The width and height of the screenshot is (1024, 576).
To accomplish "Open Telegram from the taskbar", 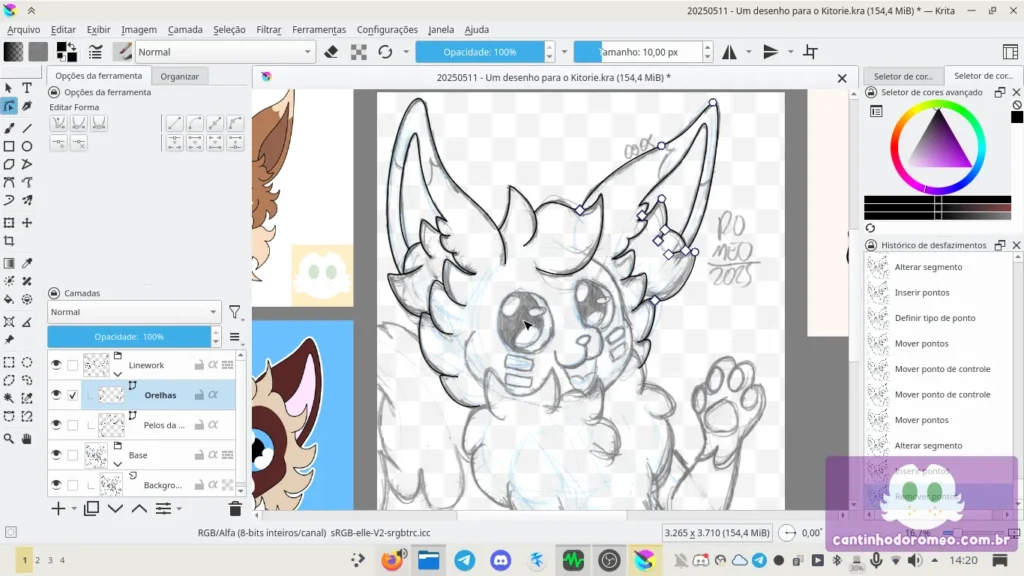I will tap(465, 560).
